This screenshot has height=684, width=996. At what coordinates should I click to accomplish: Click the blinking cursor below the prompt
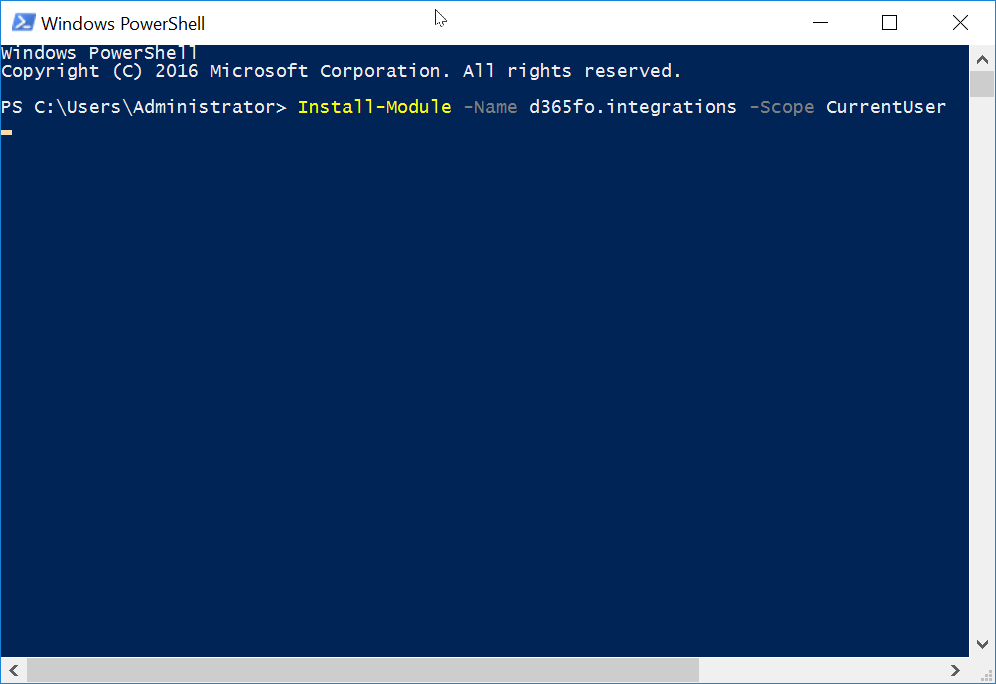pos(7,132)
